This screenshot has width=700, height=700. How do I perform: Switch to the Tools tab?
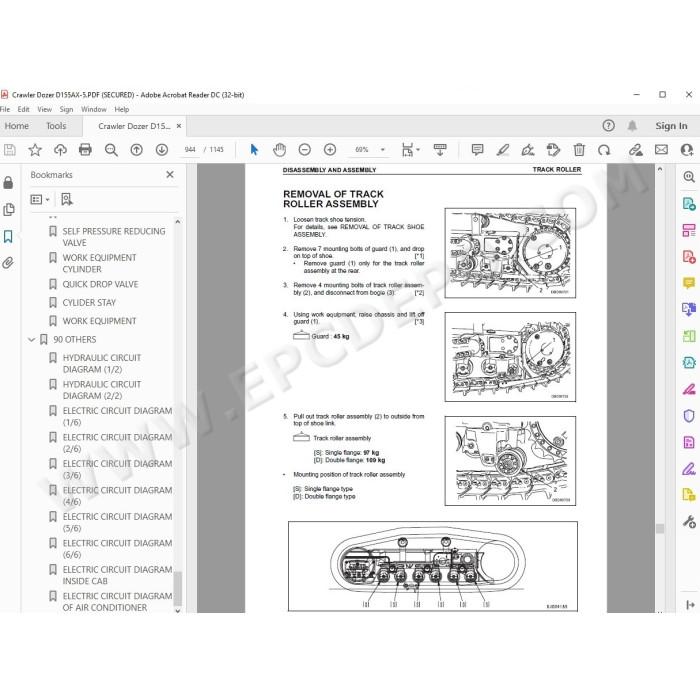[x=56, y=126]
